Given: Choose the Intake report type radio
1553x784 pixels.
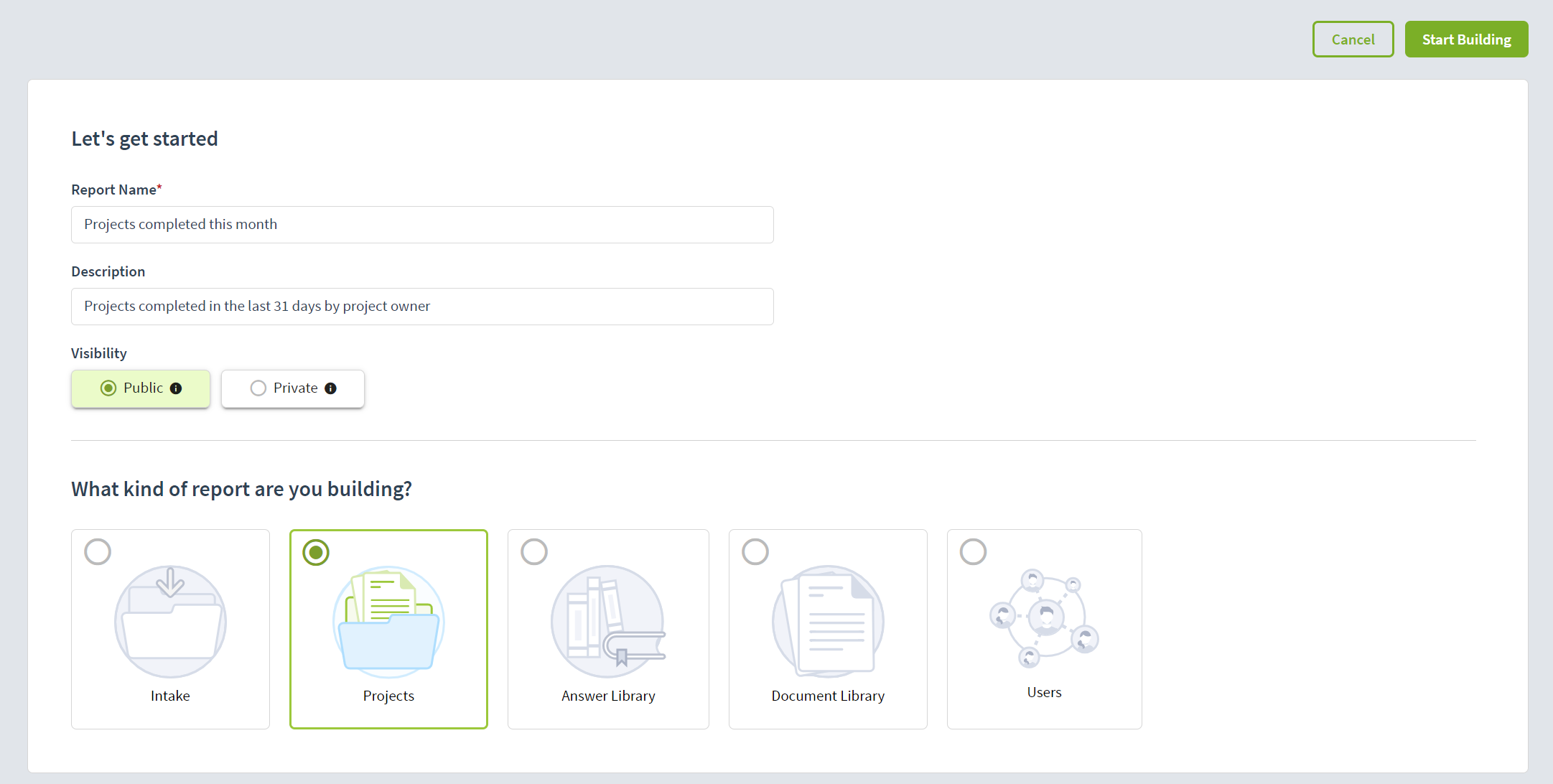Looking at the screenshot, I should (98, 552).
